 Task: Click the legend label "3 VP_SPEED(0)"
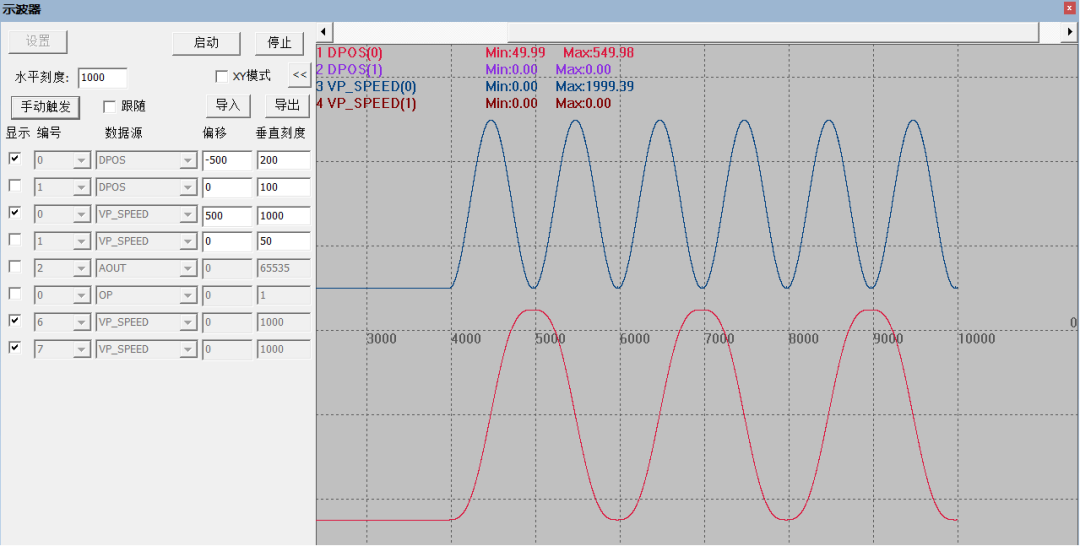(366, 87)
